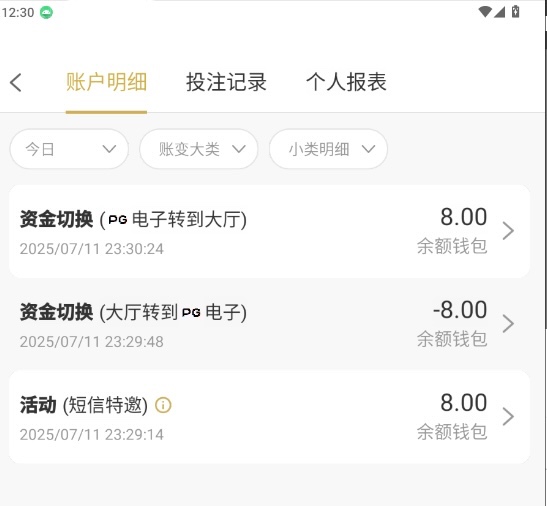Expand the 账变大类 filter dropdown
The image size is (547, 506).
[199, 149]
